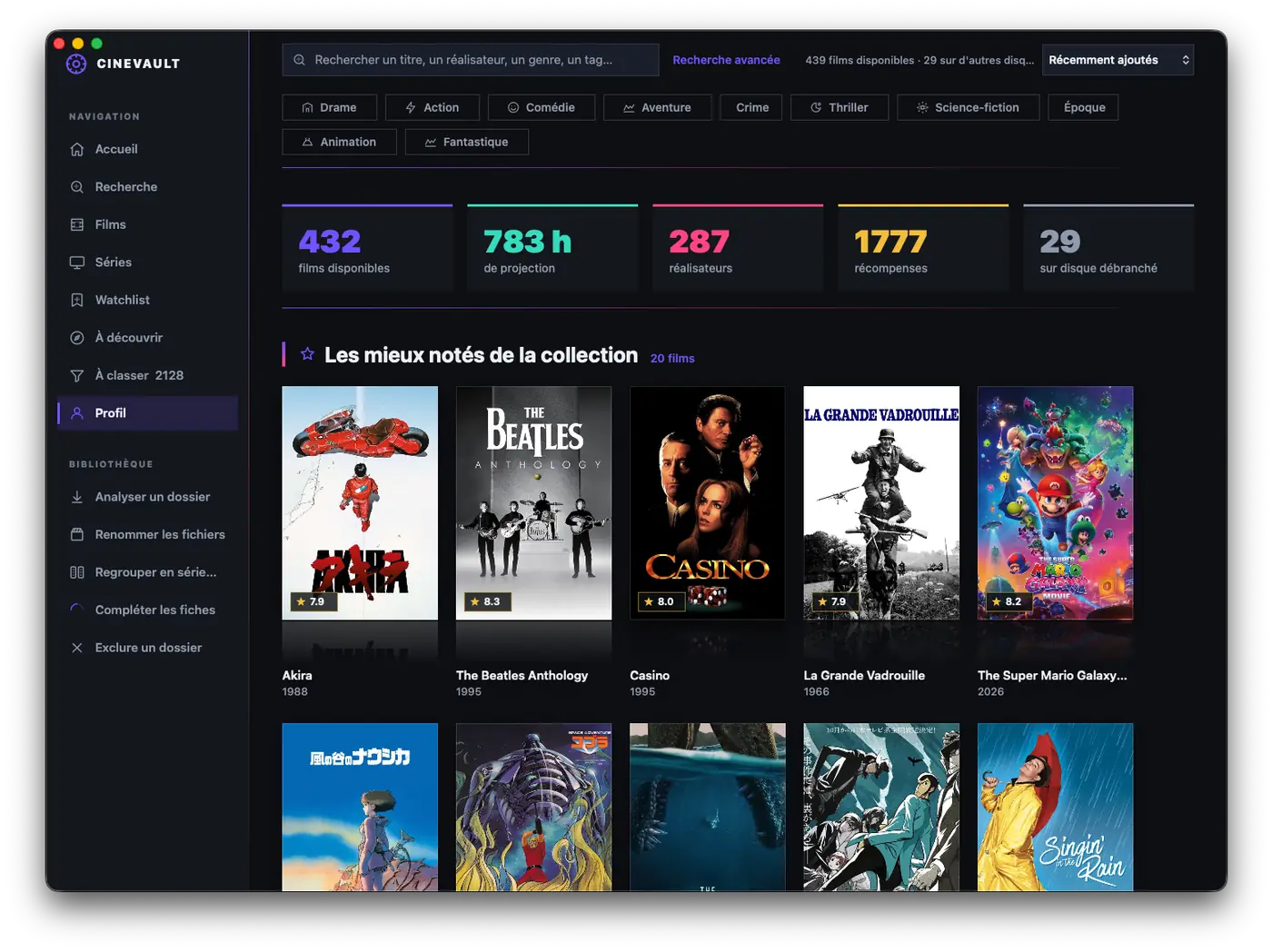Open Films using its film icon

point(77,224)
